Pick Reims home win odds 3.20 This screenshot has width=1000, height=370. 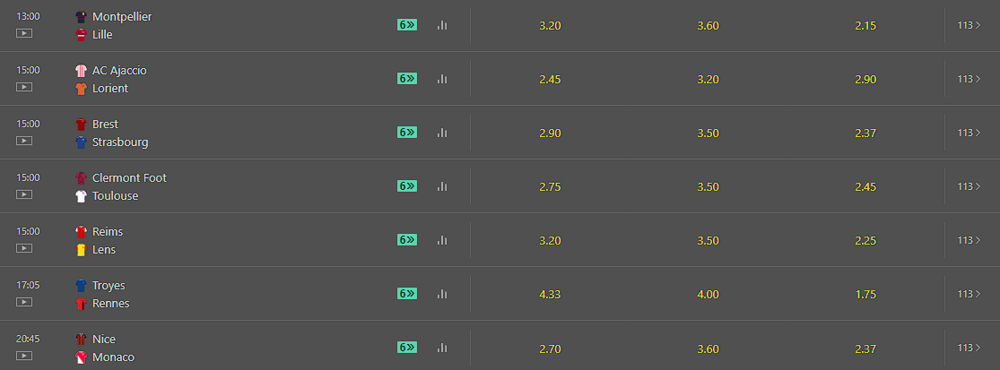point(550,241)
